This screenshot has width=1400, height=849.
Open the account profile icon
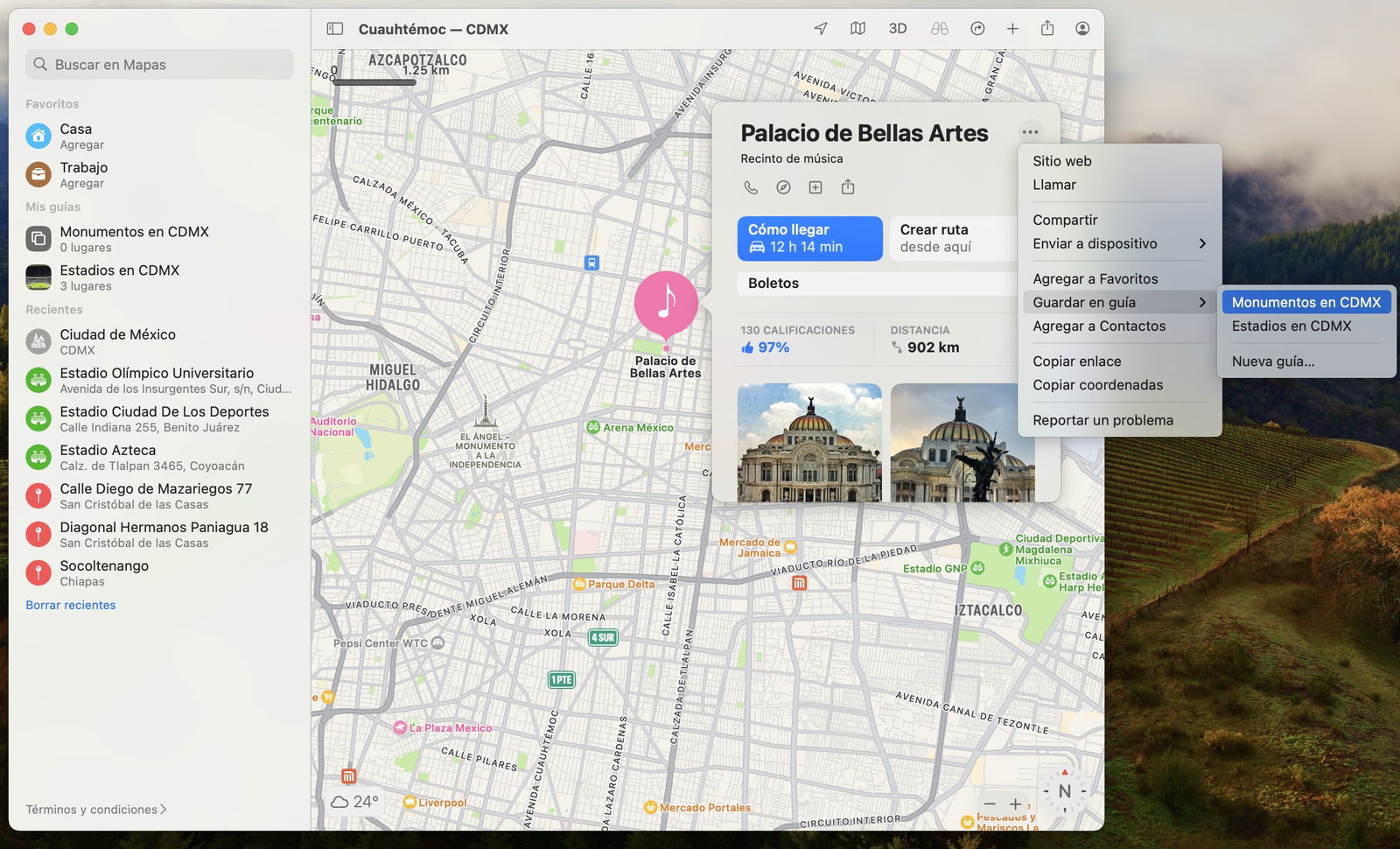(1082, 29)
